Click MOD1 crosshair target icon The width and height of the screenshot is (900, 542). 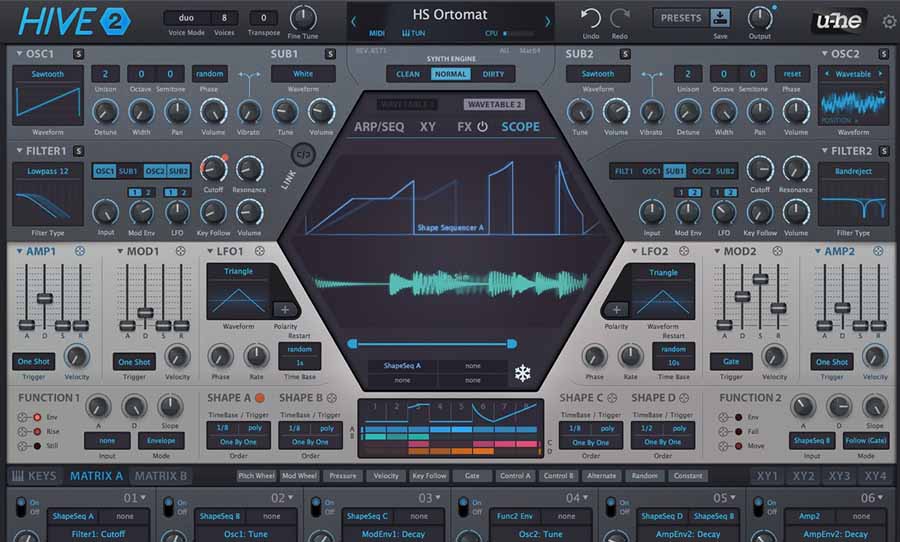click(x=180, y=251)
